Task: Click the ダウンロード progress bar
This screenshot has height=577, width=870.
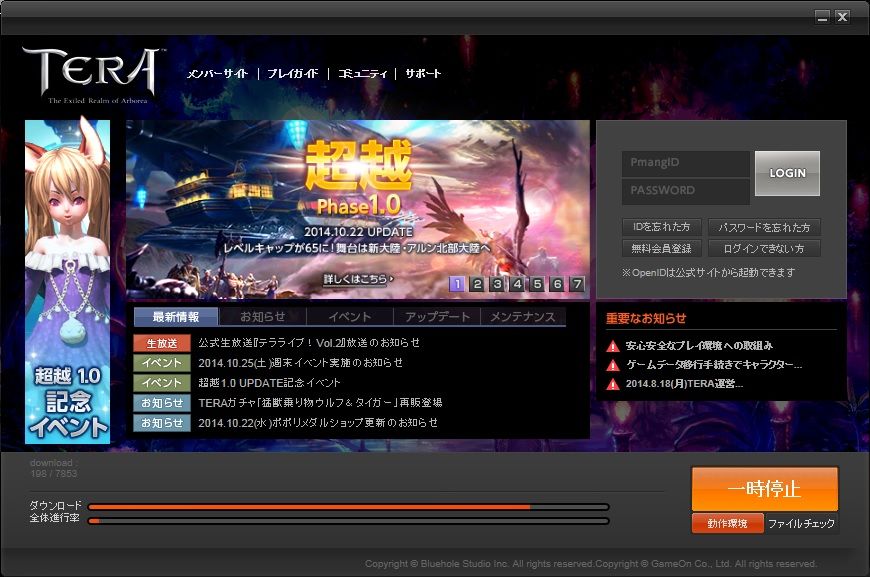Action: 348,507
